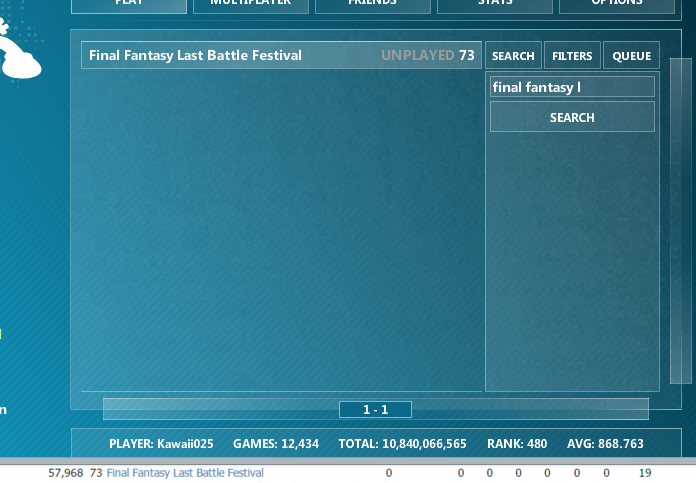696x483 pixels.
Task: Click the UNPLAYED status on the song row
Action: [x=417, y=56]
